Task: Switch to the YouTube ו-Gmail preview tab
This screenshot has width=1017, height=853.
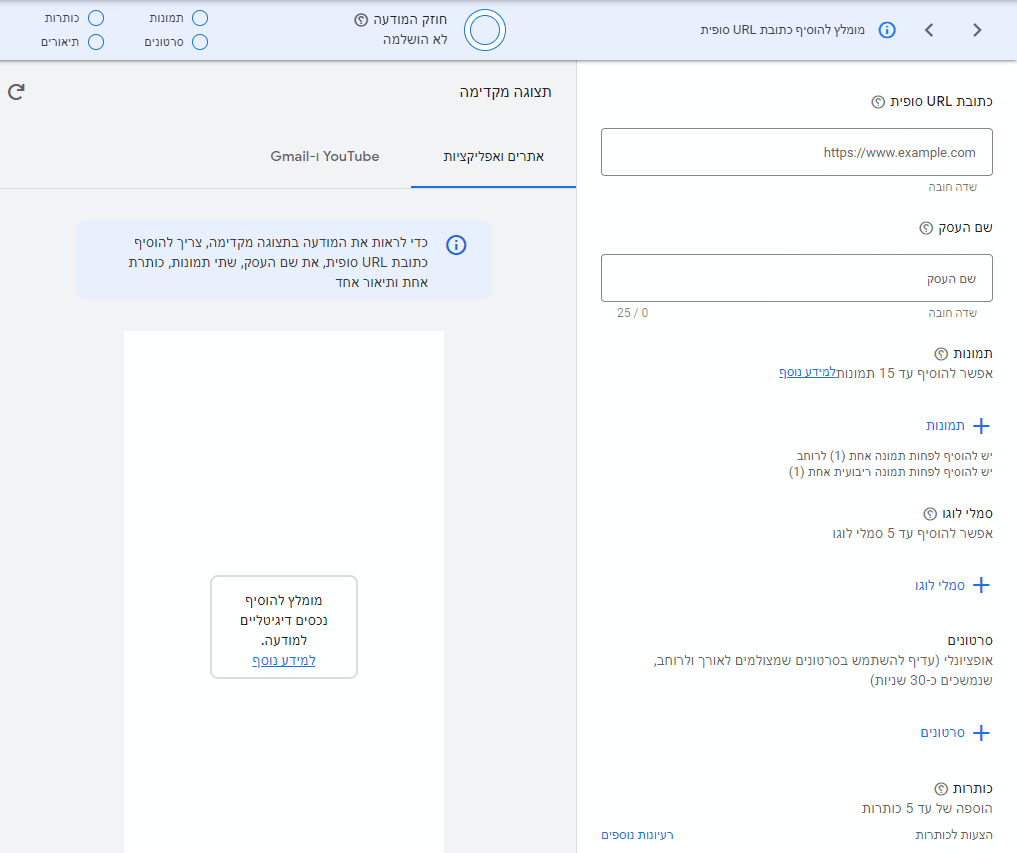Action: pyautogui.click(x=325, y=156)
